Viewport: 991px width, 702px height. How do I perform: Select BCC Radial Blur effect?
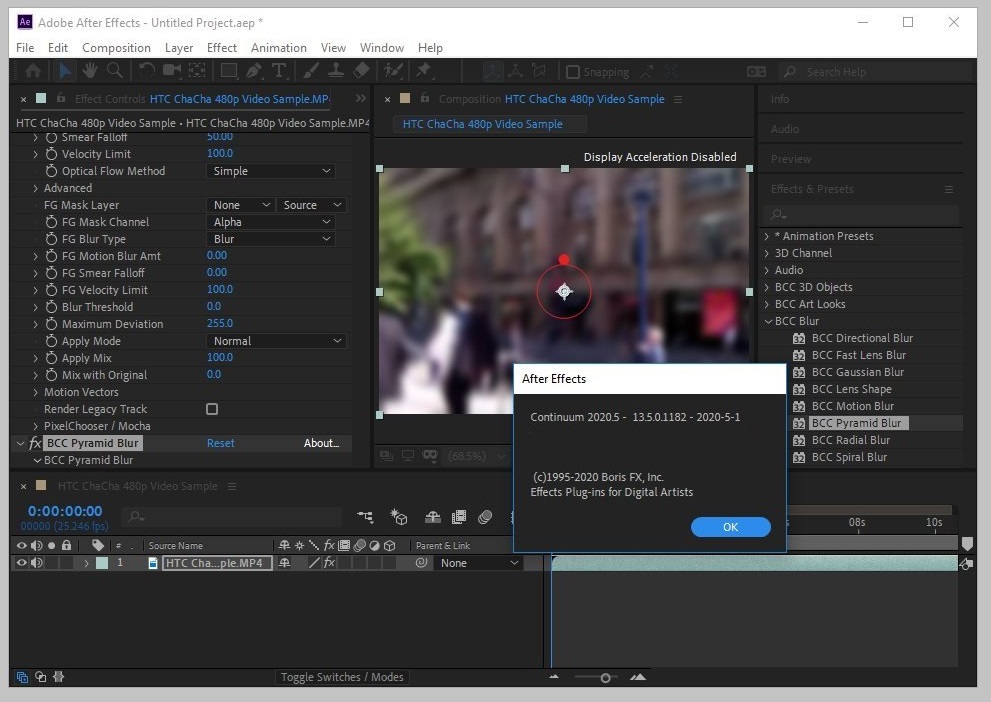coord(851,440)
